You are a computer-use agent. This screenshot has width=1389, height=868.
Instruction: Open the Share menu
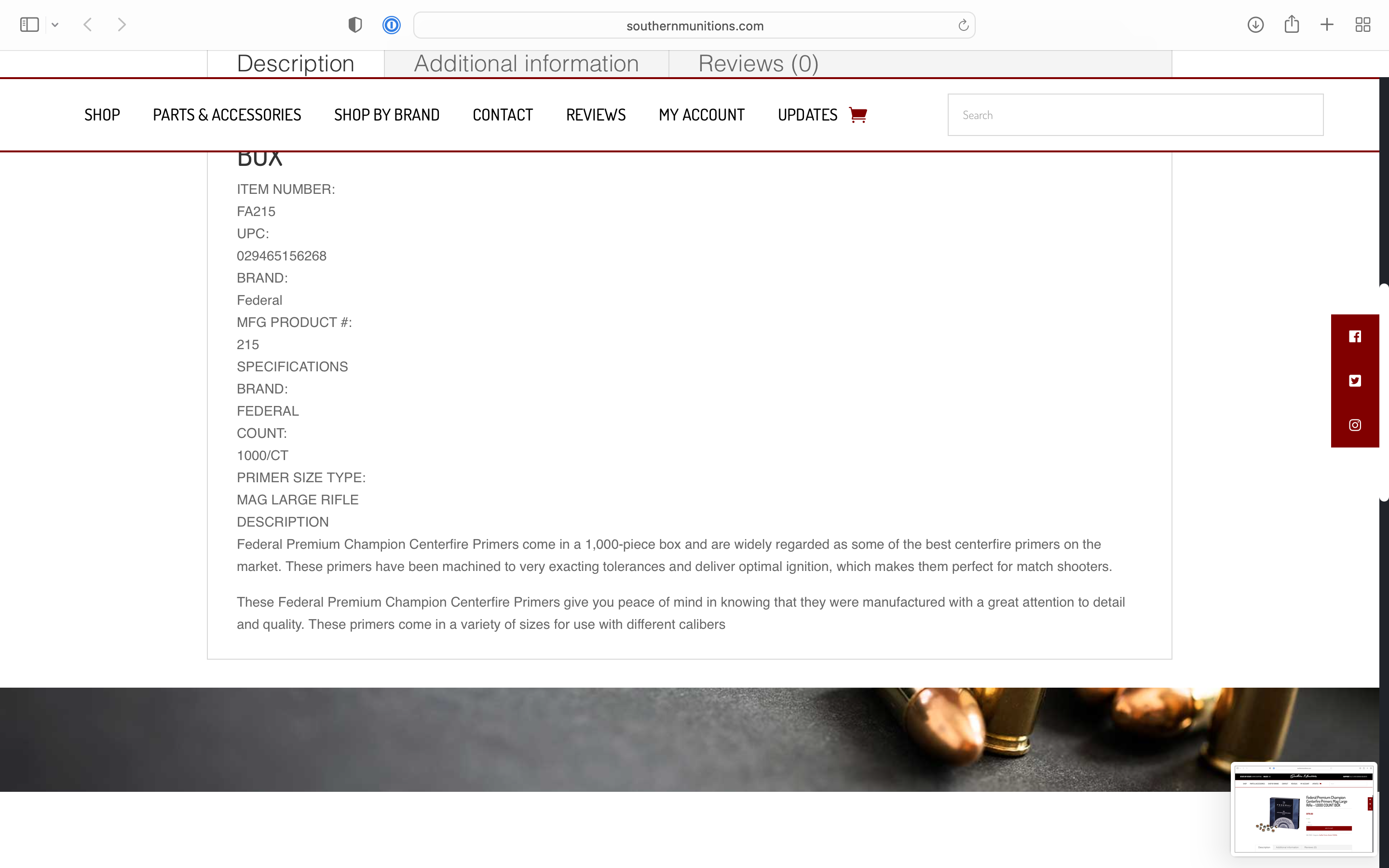pos(1292,24)
